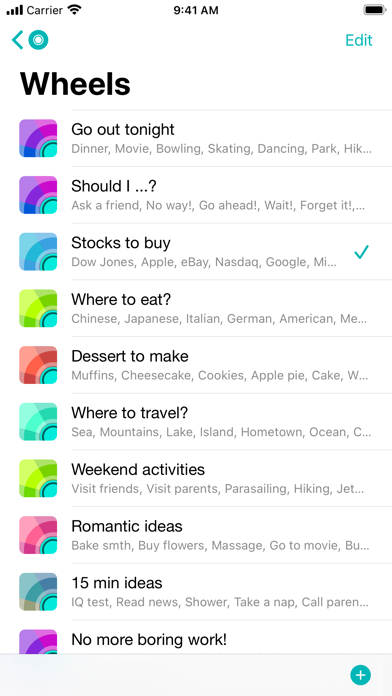Open the Romantic ideas wheel entry
Viewport: 392px width, 696px height.
pos(196,535)
